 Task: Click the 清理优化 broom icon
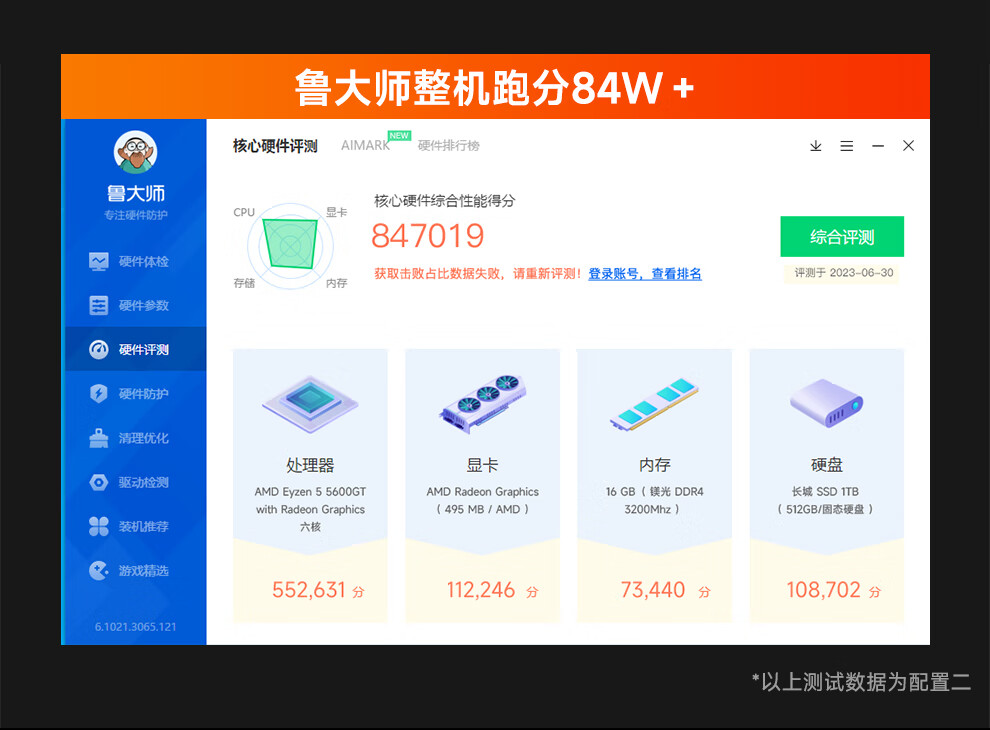pyautogui.click(x=99, y=438)
